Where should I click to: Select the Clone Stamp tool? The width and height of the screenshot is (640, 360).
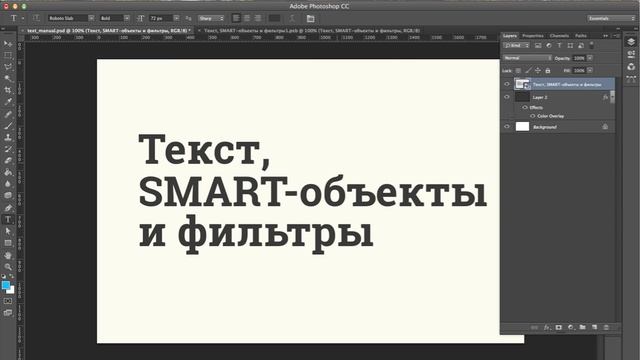point(8,137)
